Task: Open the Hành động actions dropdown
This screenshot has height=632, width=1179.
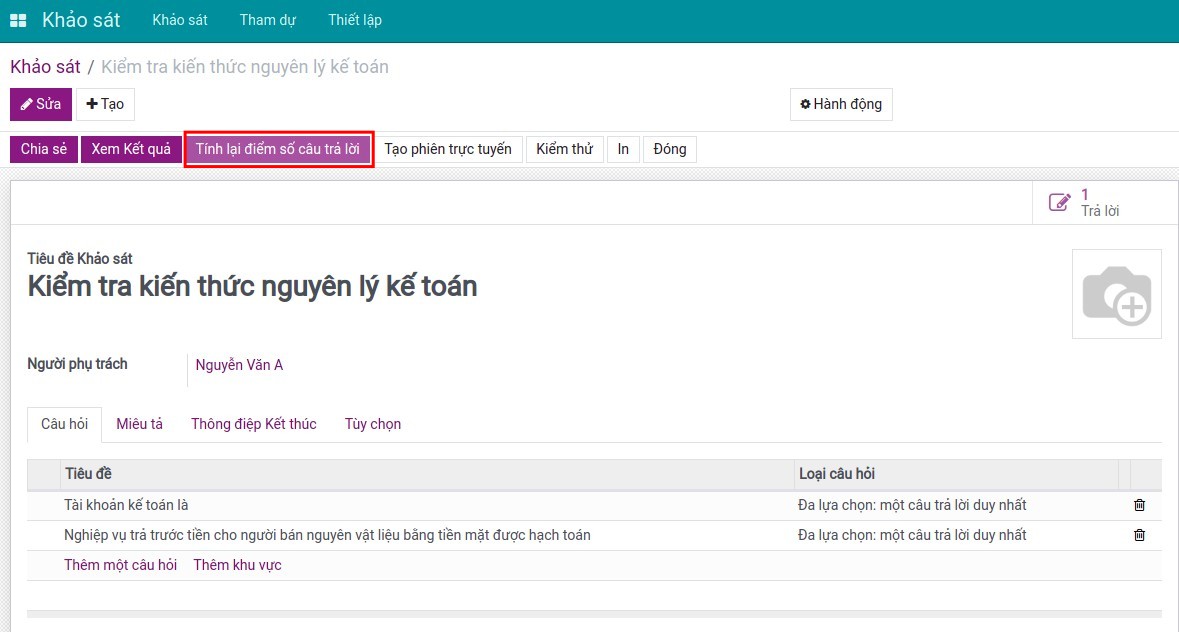Action: (x=840, y=104)
